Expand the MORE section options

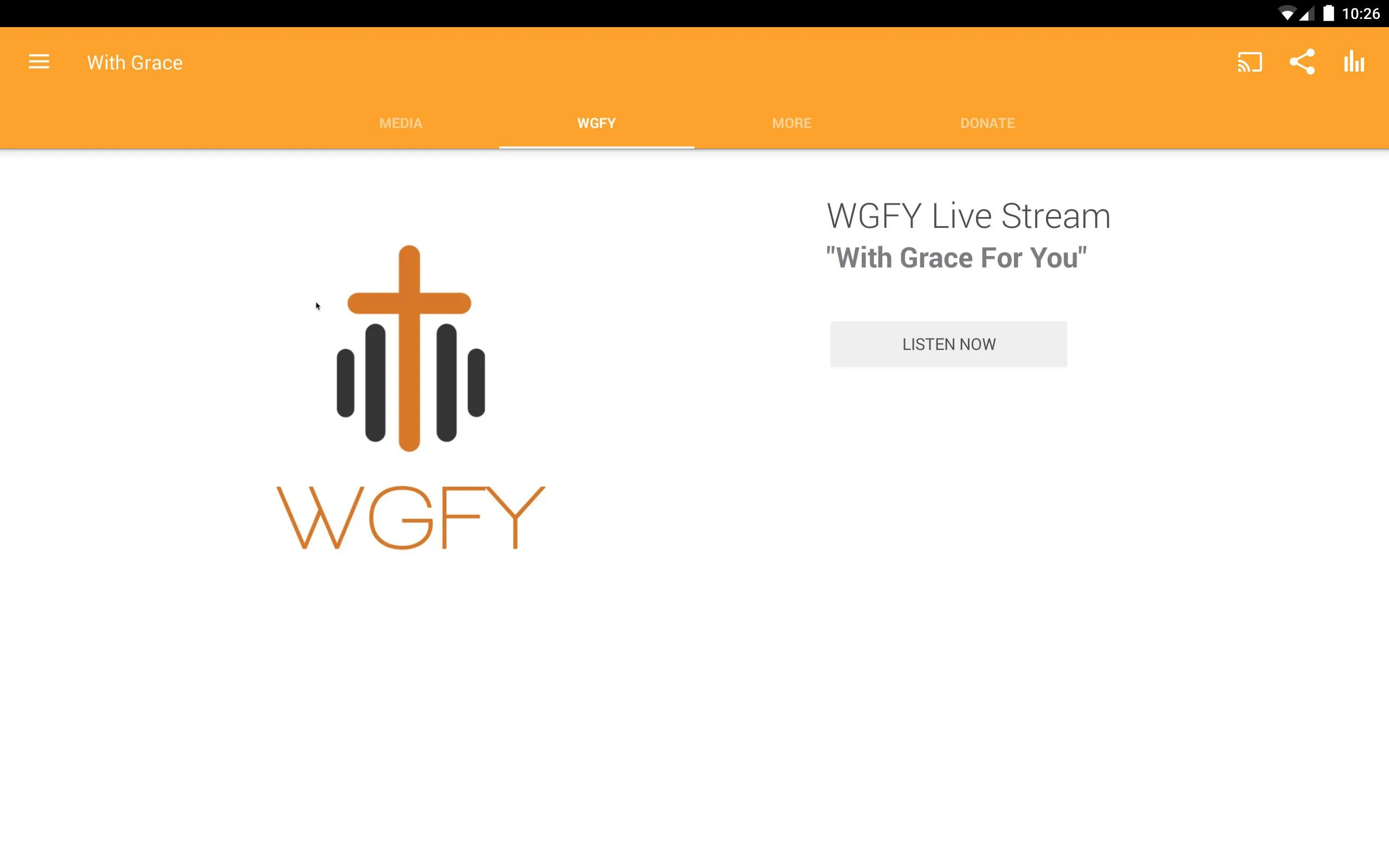click(x=791, y=122)
